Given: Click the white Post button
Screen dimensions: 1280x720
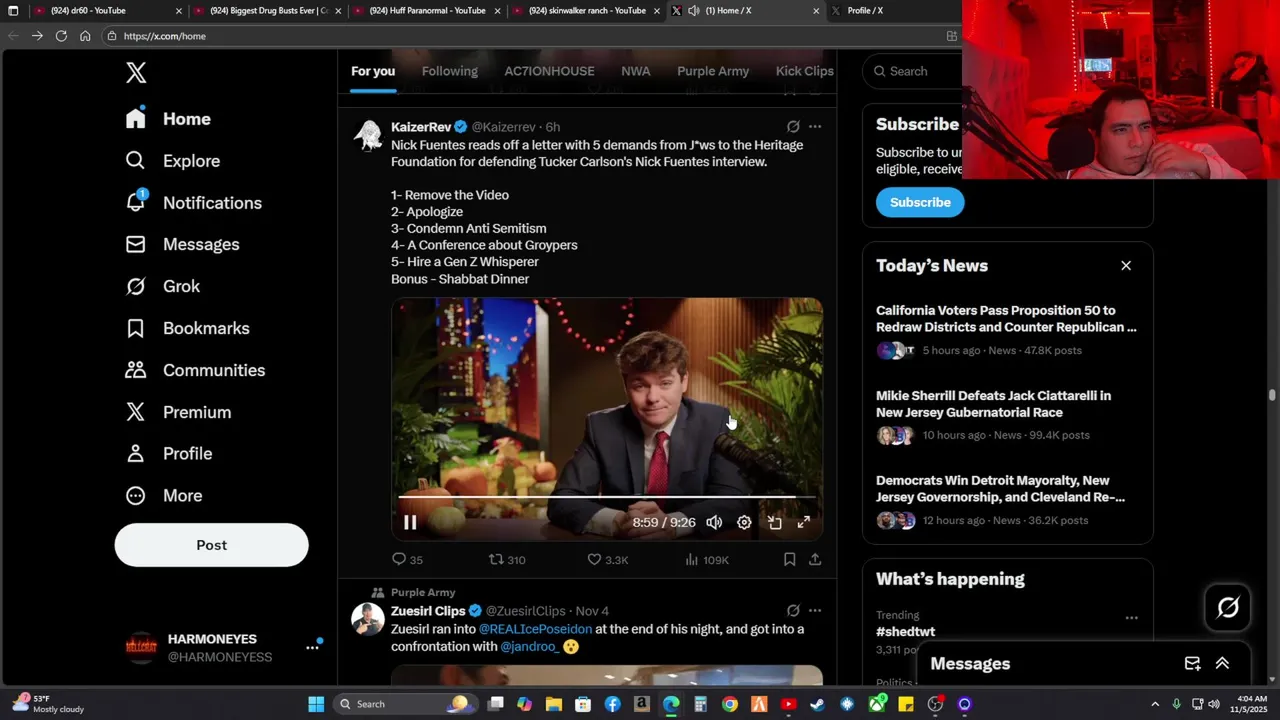Looking at the screenshot, I should tap(211, 545).
